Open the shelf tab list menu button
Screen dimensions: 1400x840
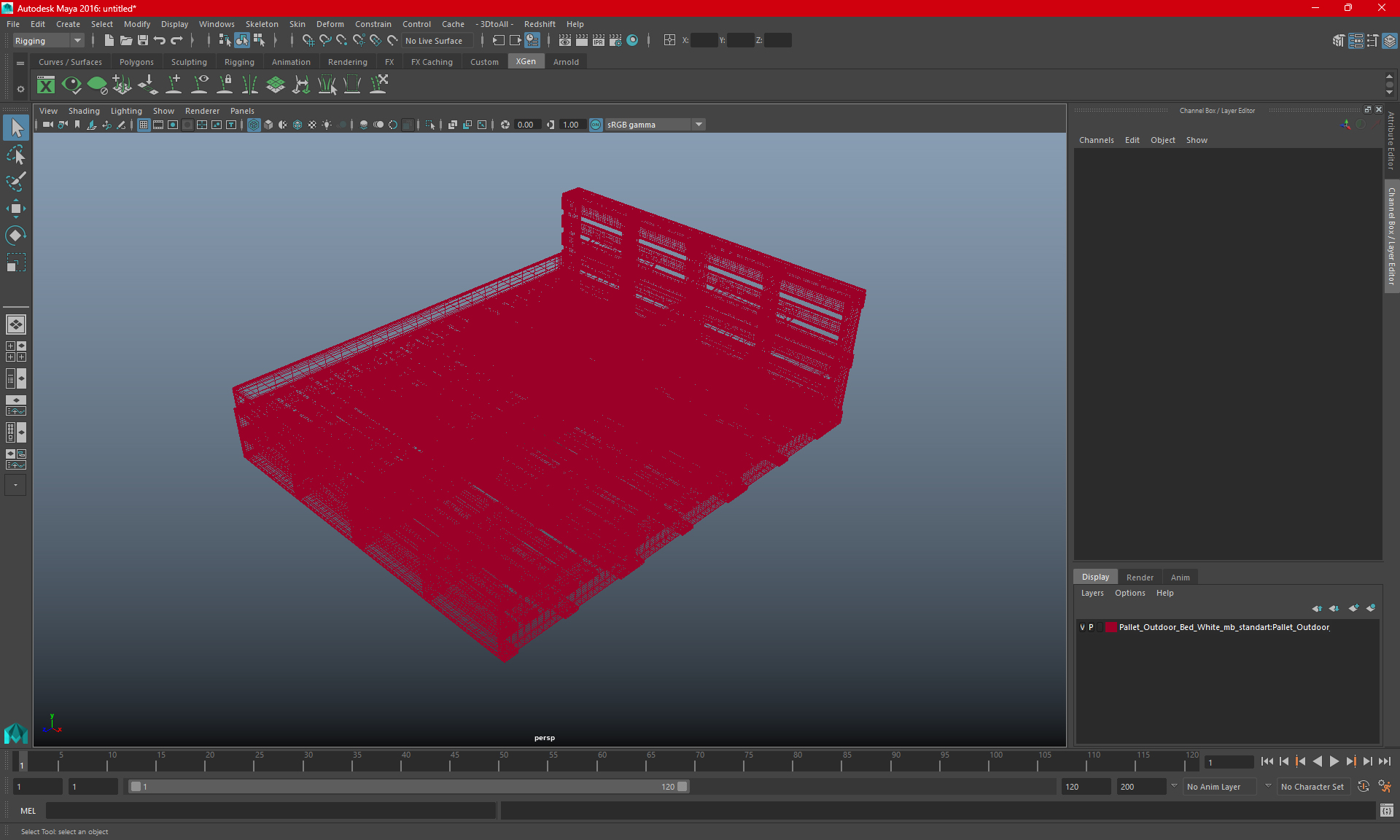click(20, 63)
